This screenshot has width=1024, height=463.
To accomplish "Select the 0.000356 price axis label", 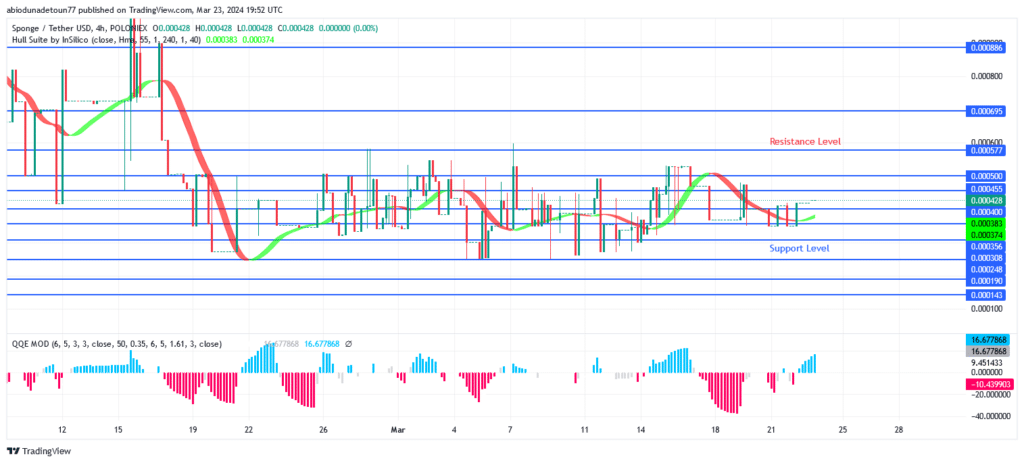I will 987,246.
